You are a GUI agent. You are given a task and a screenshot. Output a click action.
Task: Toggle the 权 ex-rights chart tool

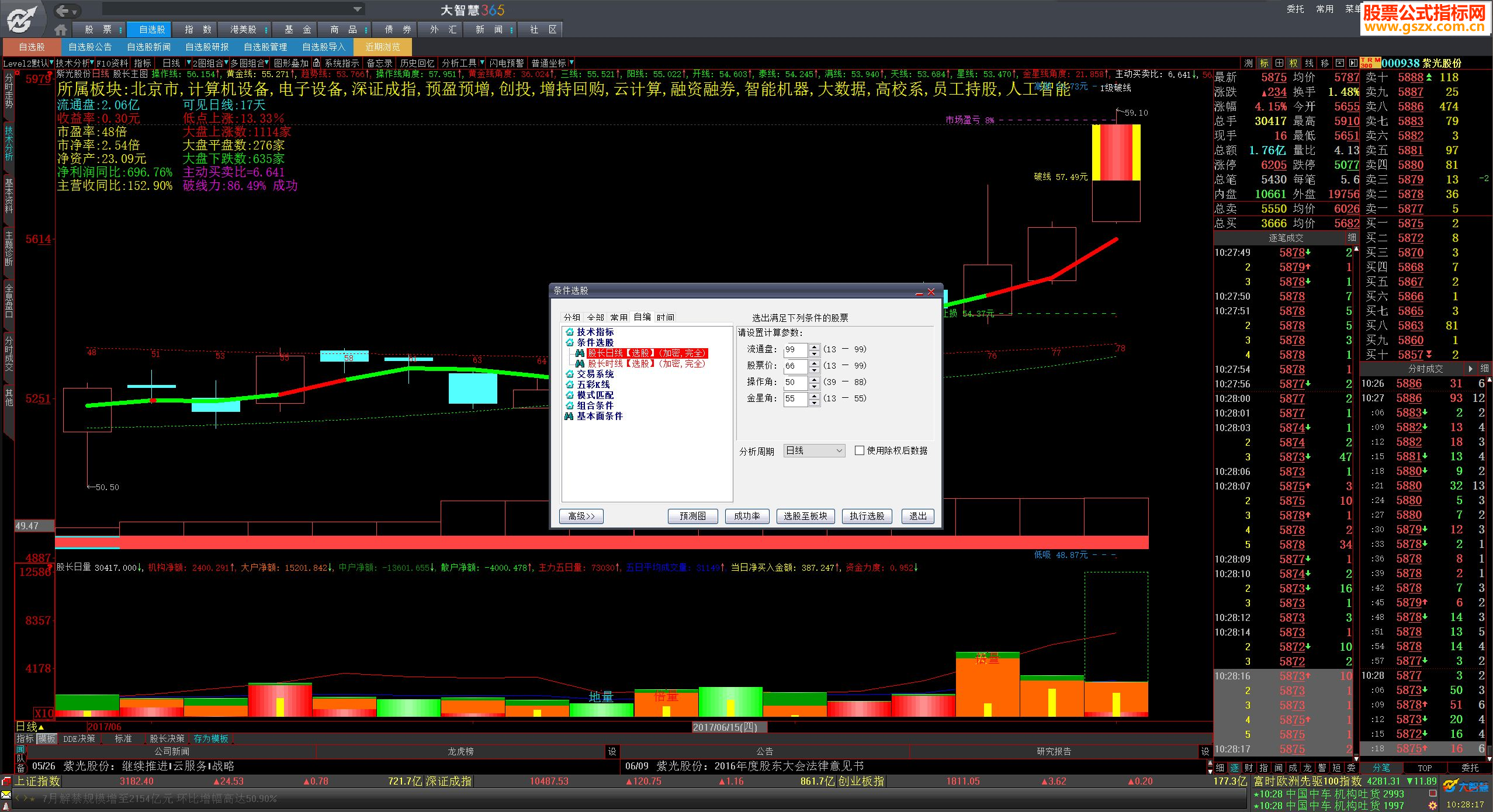[x=1294, y=63]
